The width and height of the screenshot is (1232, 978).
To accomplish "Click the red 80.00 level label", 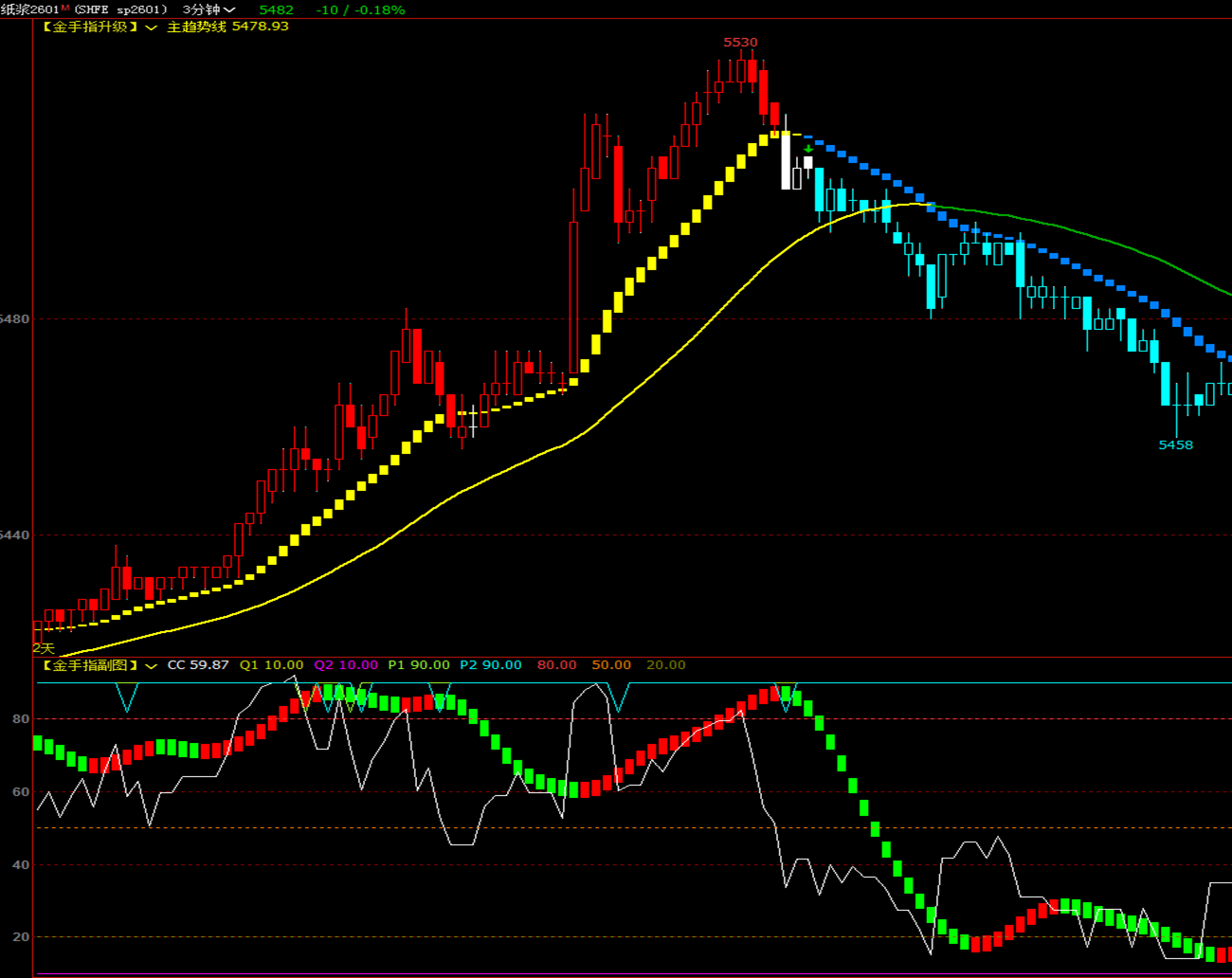I will click(x=556, y=665).
